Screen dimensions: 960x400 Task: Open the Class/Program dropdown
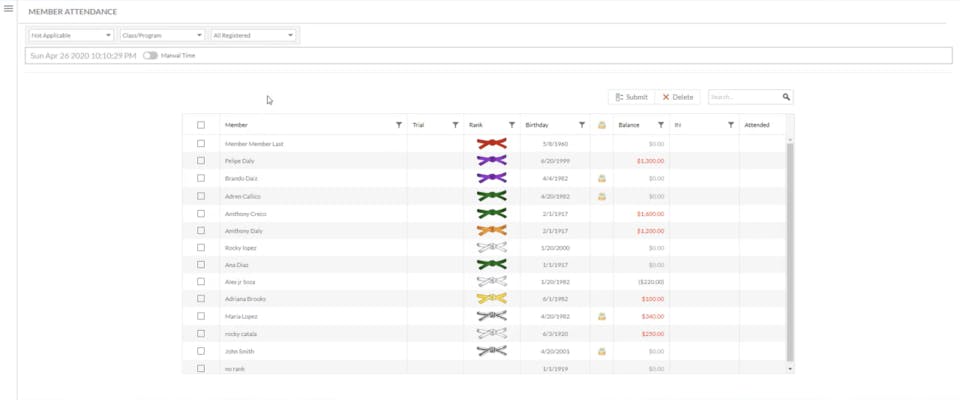[162, 36]
